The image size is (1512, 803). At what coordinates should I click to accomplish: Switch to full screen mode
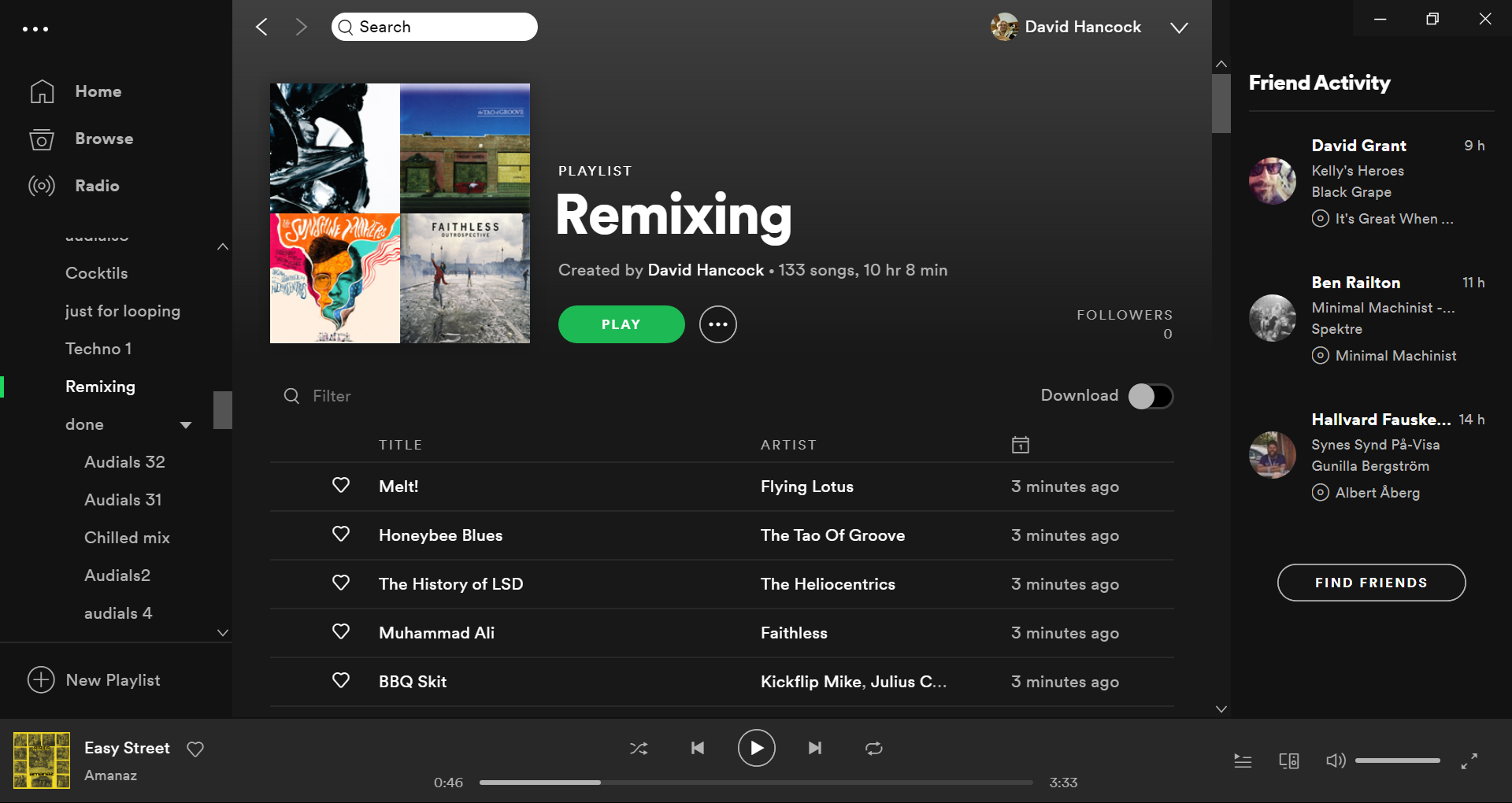coord(1469,761)
